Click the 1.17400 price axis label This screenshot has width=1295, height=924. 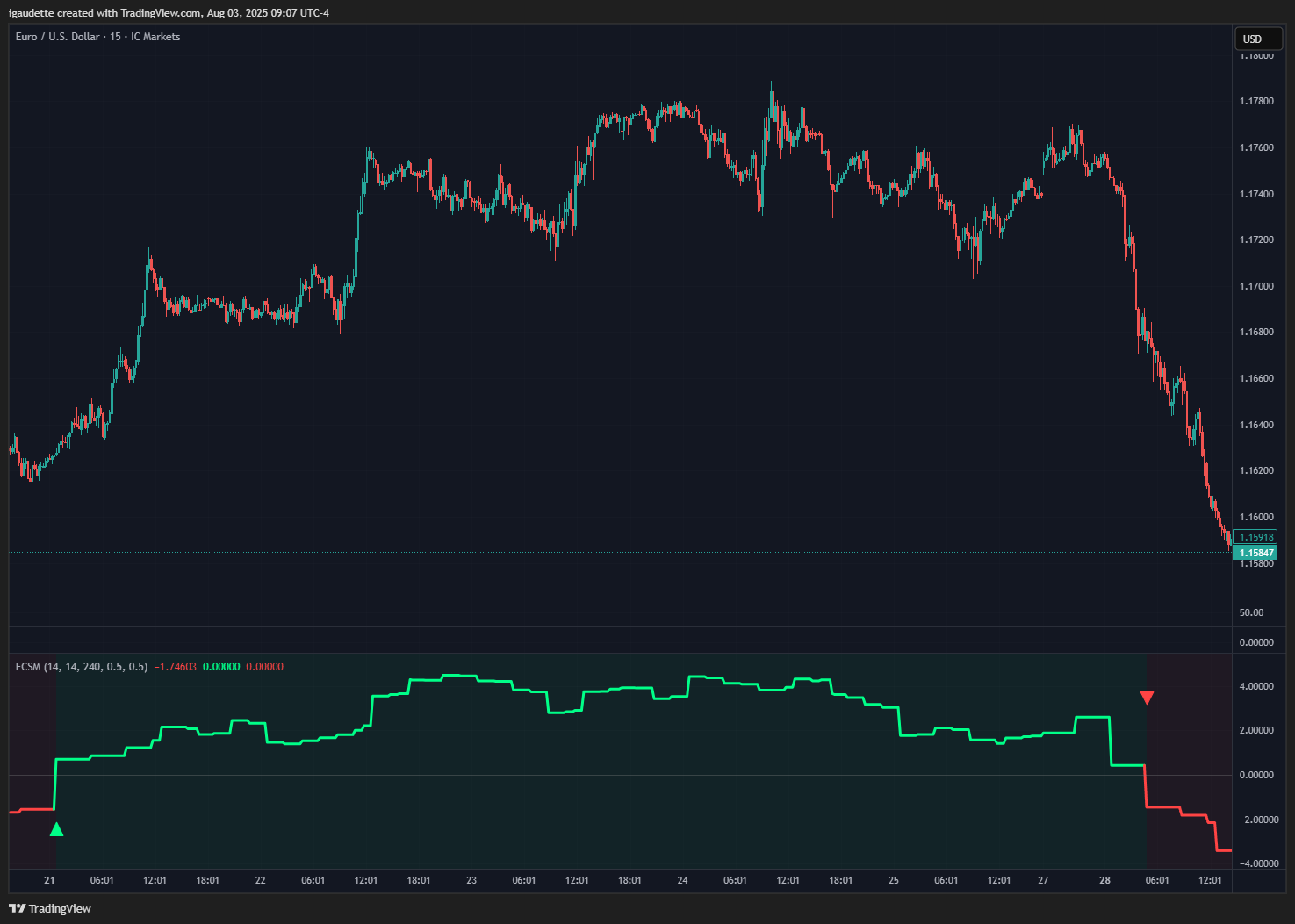coord(1256,194)
